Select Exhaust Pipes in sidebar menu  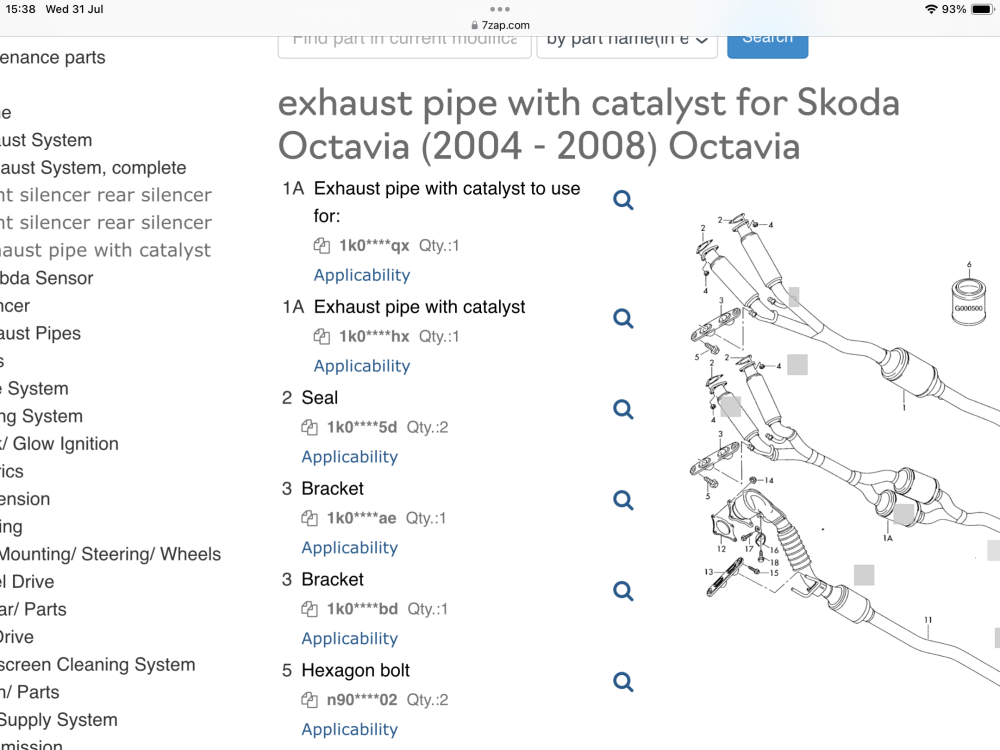coord(40,334)
